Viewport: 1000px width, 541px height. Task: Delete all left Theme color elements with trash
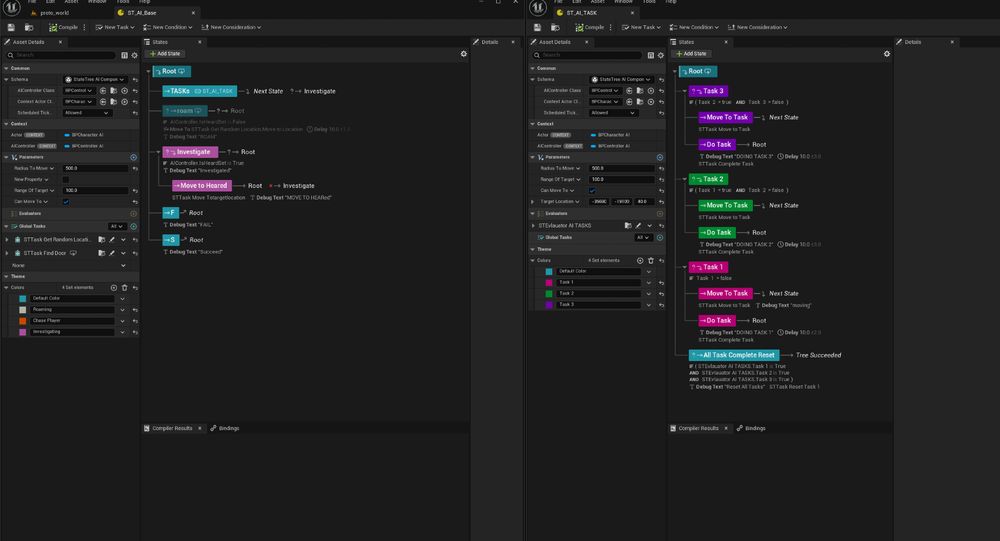124,288
